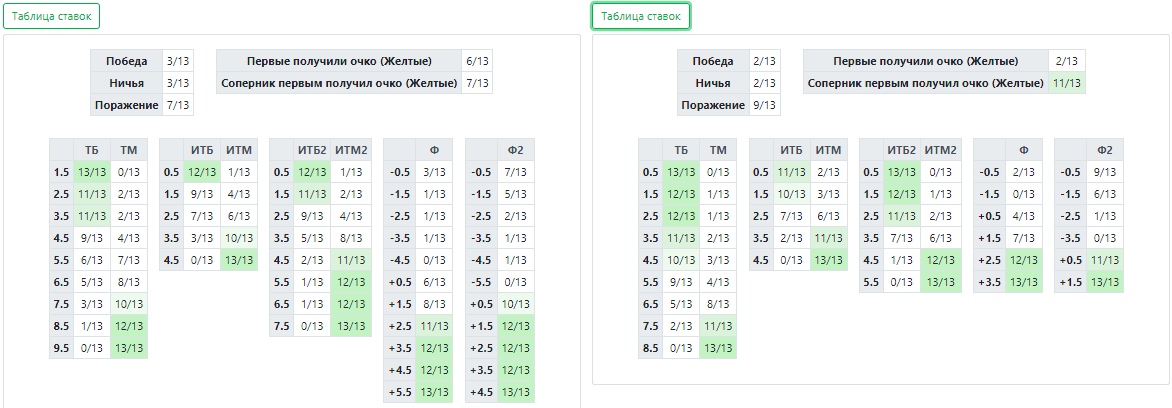Click the "Ф2" header in left panel

point(517,150)
